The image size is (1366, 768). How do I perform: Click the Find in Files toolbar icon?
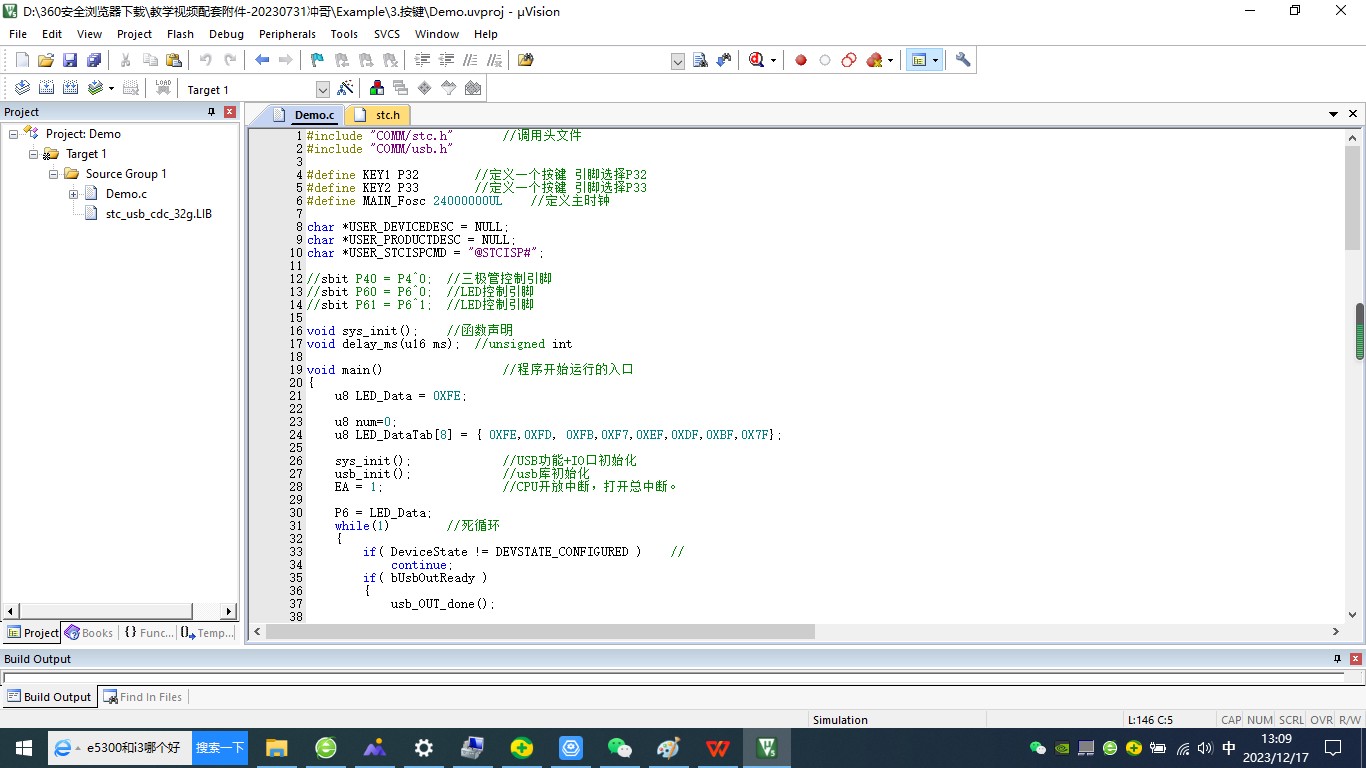pos(700,60)
